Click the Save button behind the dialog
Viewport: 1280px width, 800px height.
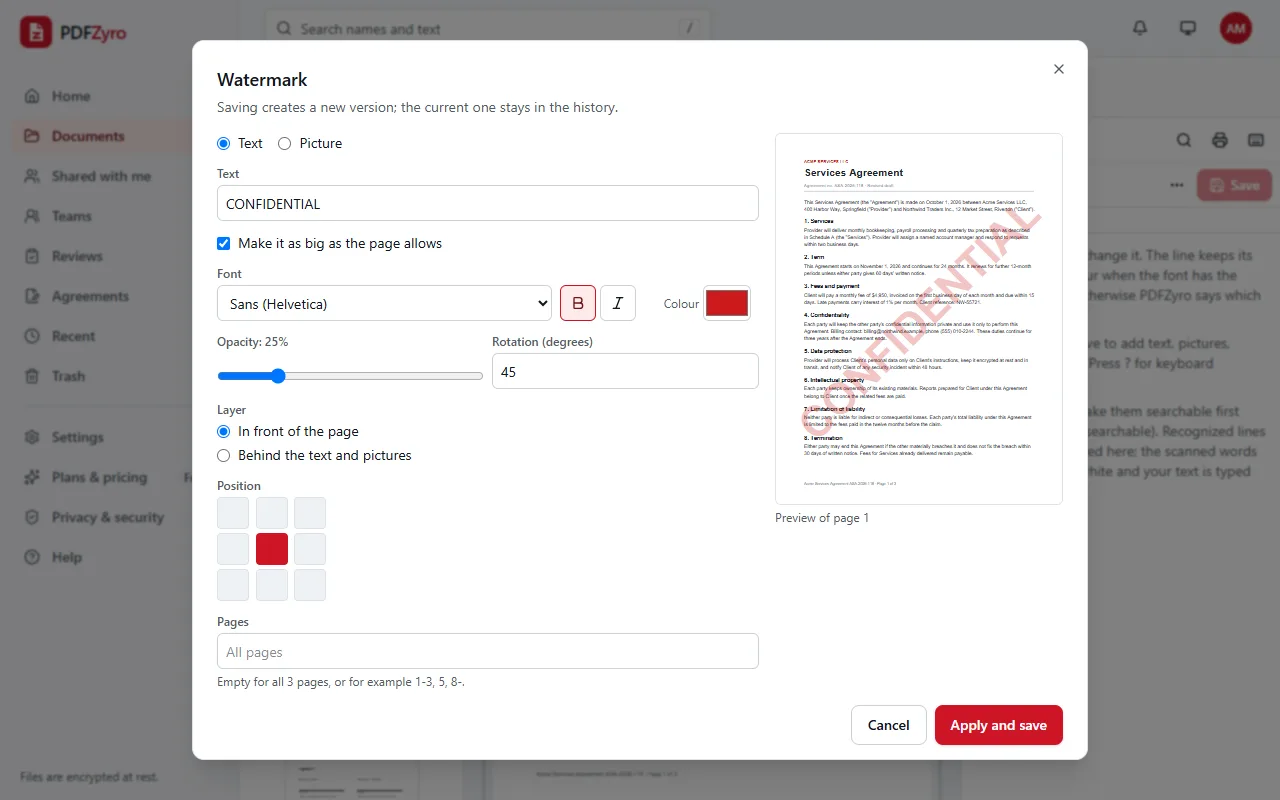pos(1234,185)
